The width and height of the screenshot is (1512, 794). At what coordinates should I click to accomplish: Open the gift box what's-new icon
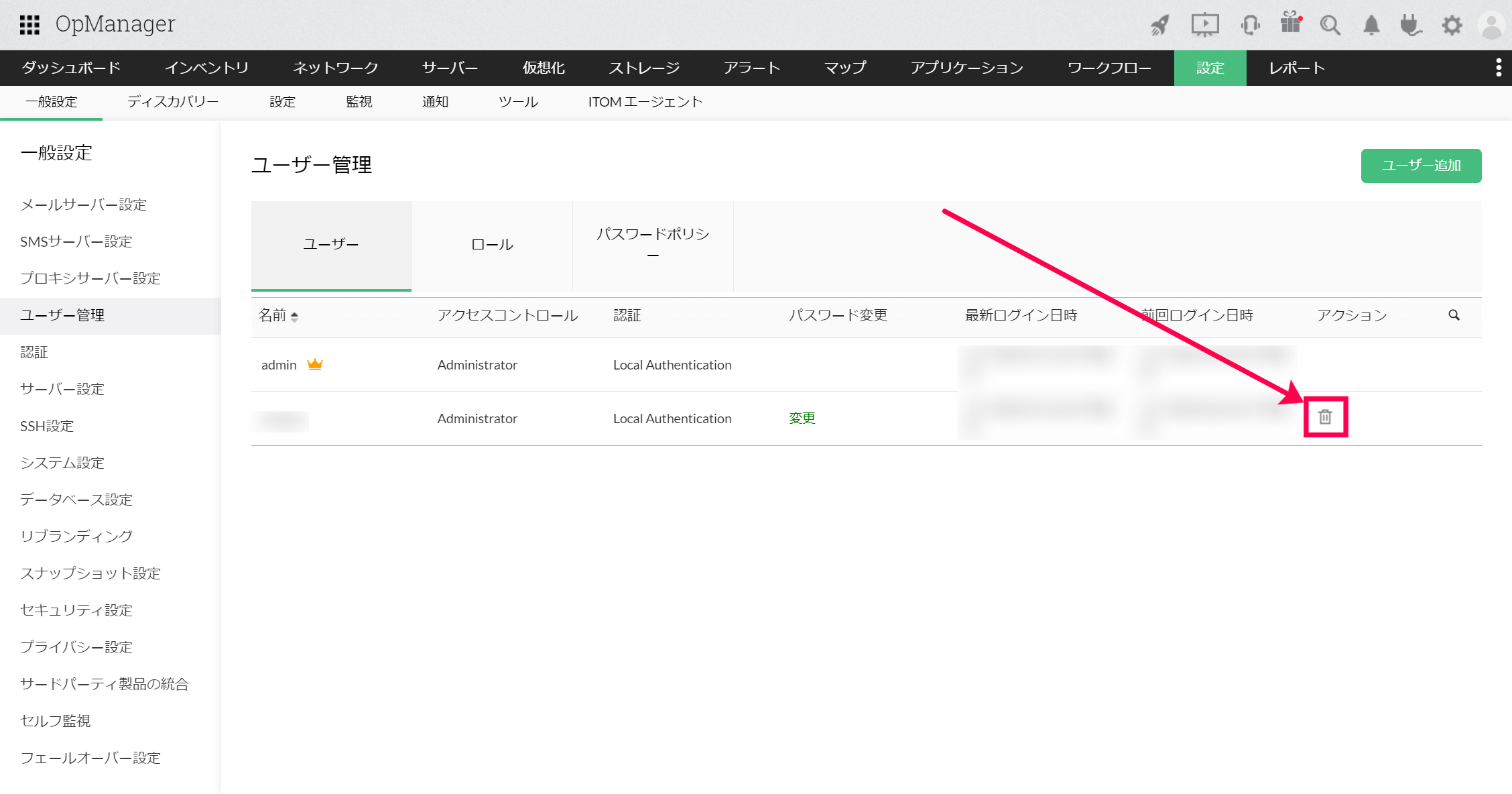pyautogui.click(x=1290, y=23)
